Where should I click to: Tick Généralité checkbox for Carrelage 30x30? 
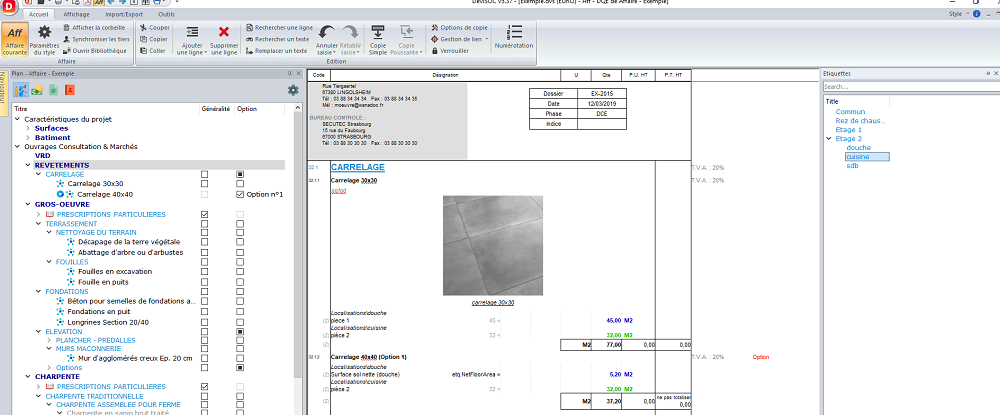204,184
